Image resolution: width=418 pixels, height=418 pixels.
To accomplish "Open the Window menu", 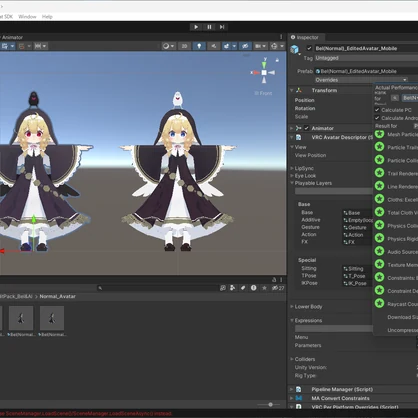I will click(27, 16).
